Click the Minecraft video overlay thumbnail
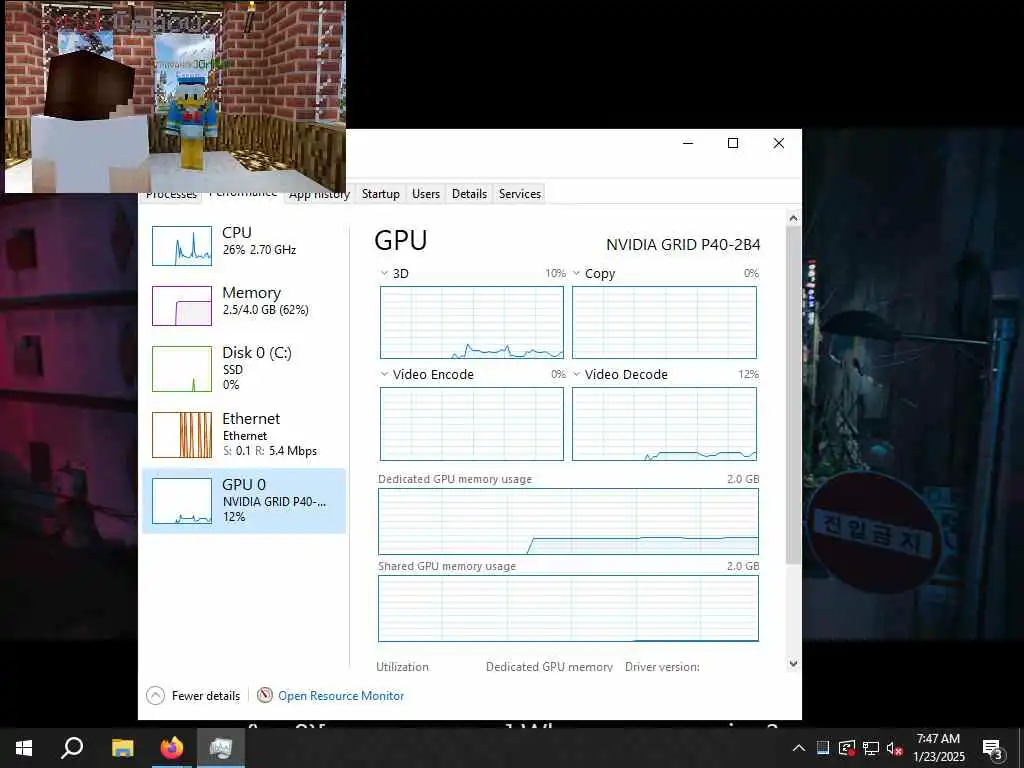 coord(175,97)
